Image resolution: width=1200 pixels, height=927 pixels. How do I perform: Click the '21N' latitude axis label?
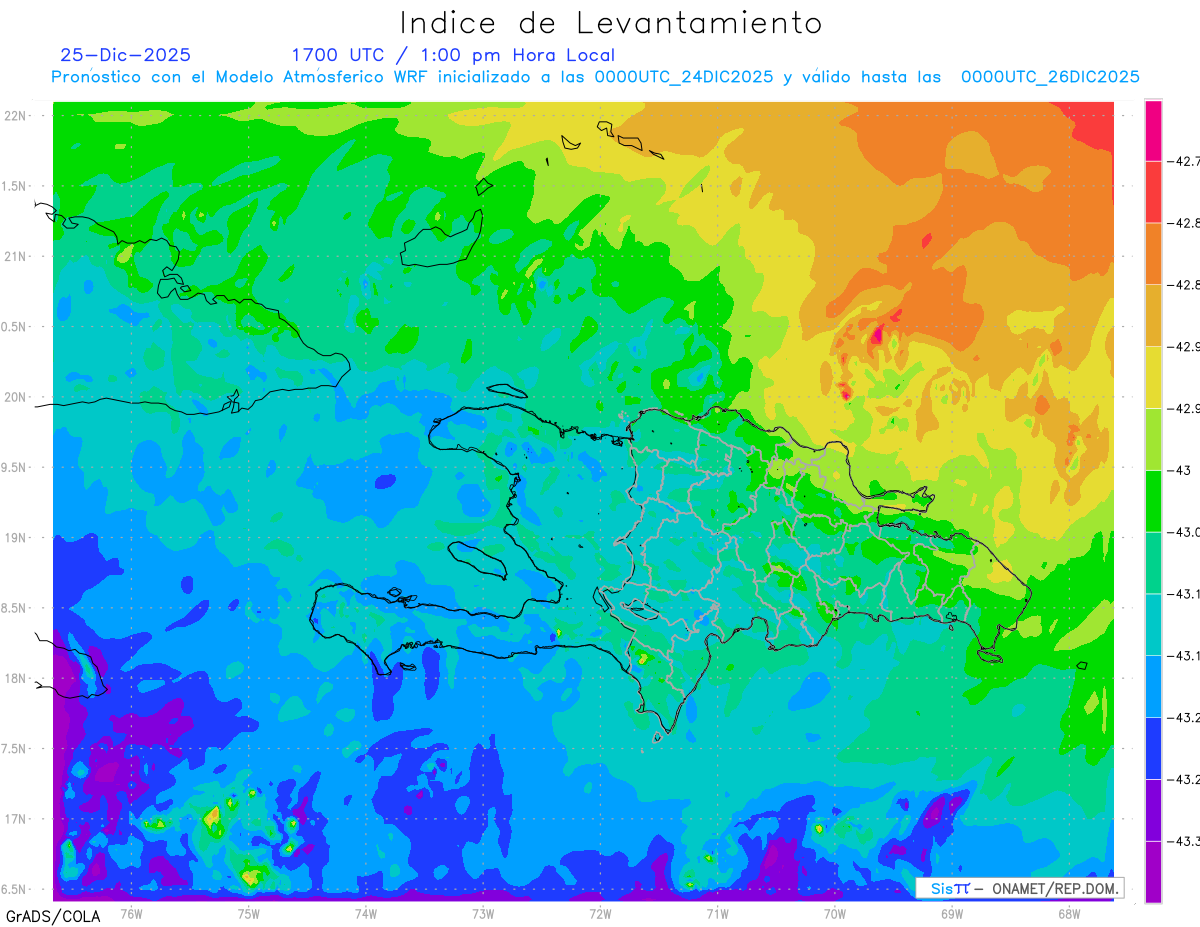coord(15,256)
